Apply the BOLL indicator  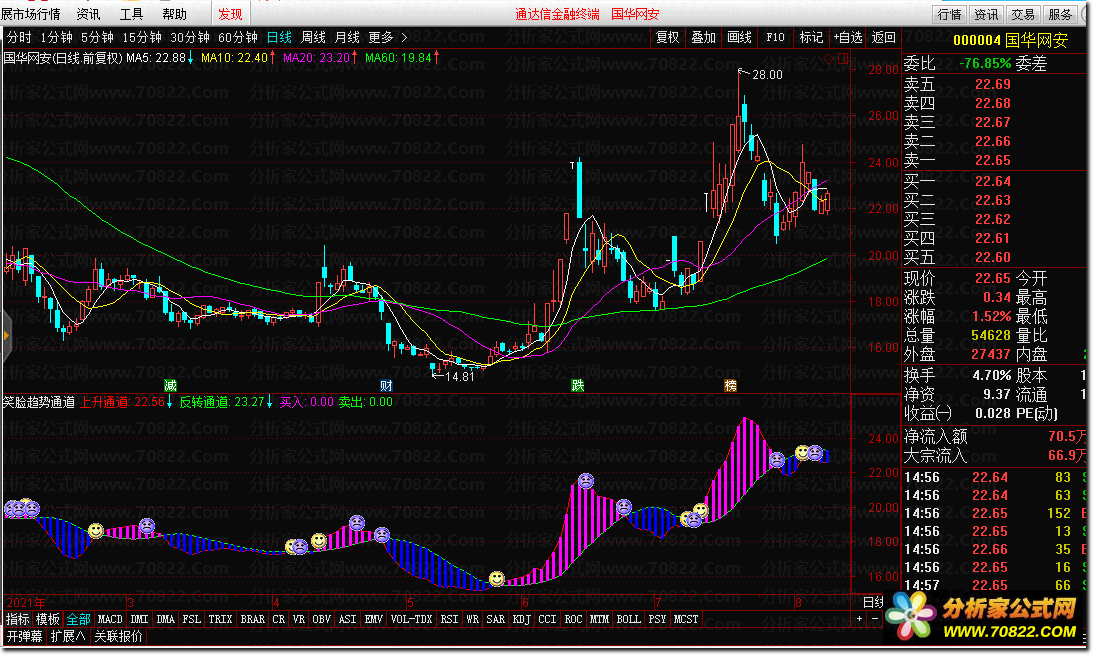629,619
